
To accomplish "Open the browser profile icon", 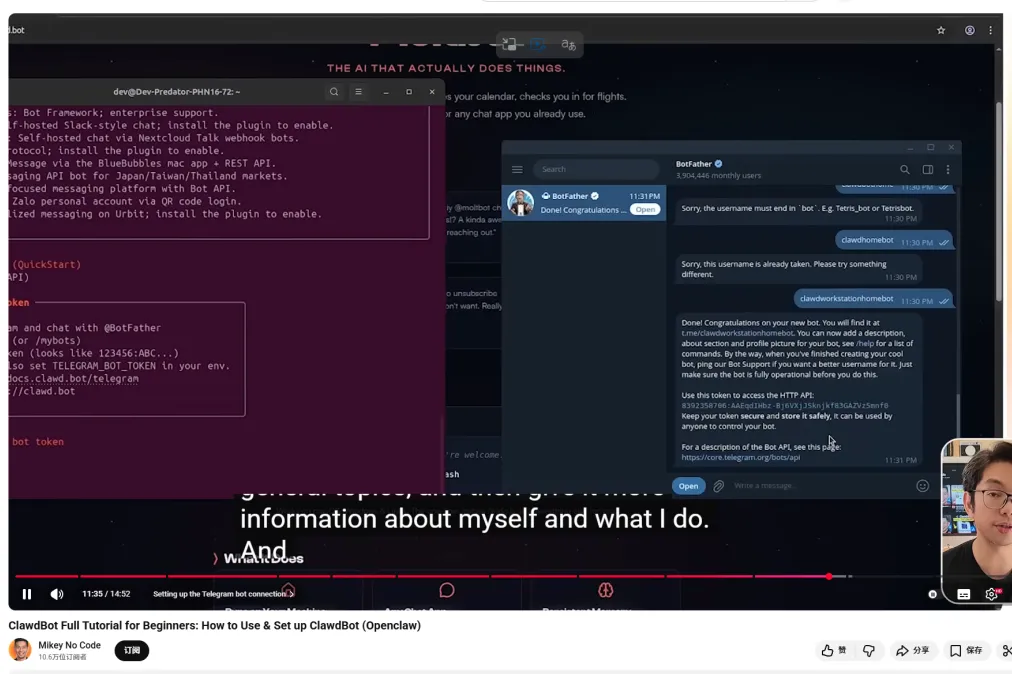I will coord(969,30).
